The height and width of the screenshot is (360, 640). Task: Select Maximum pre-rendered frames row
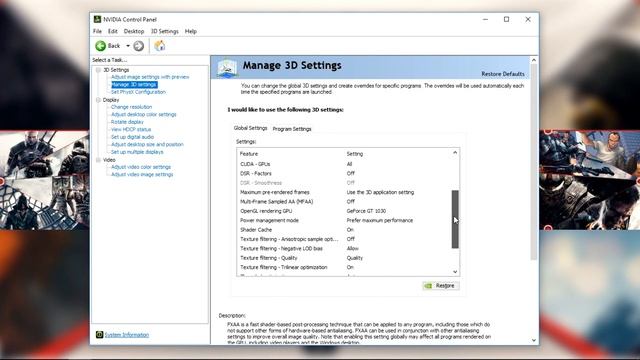344,192
